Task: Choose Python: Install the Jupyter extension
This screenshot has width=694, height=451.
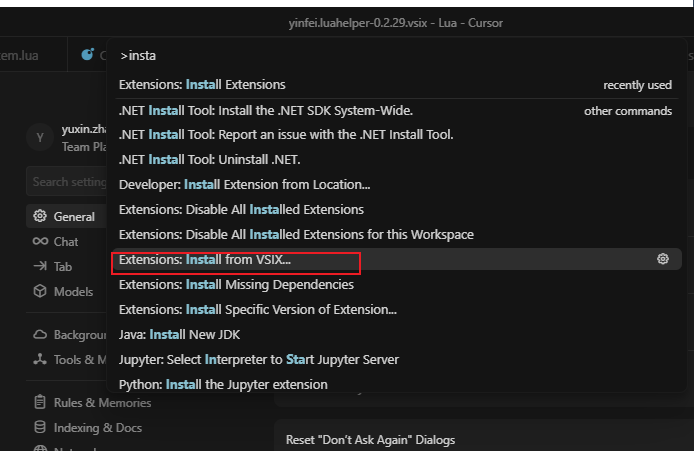Action: (222, 384)
